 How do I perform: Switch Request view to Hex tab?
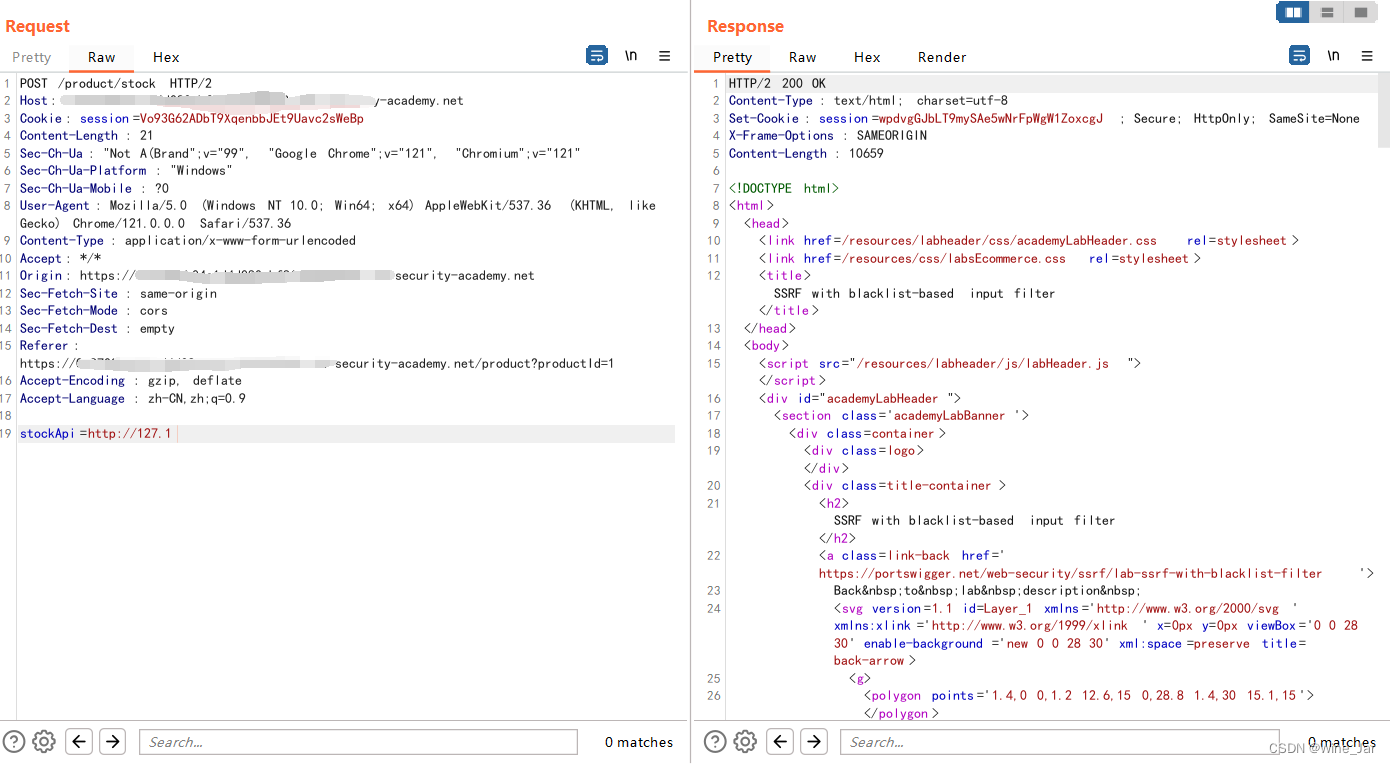(166, 57)
